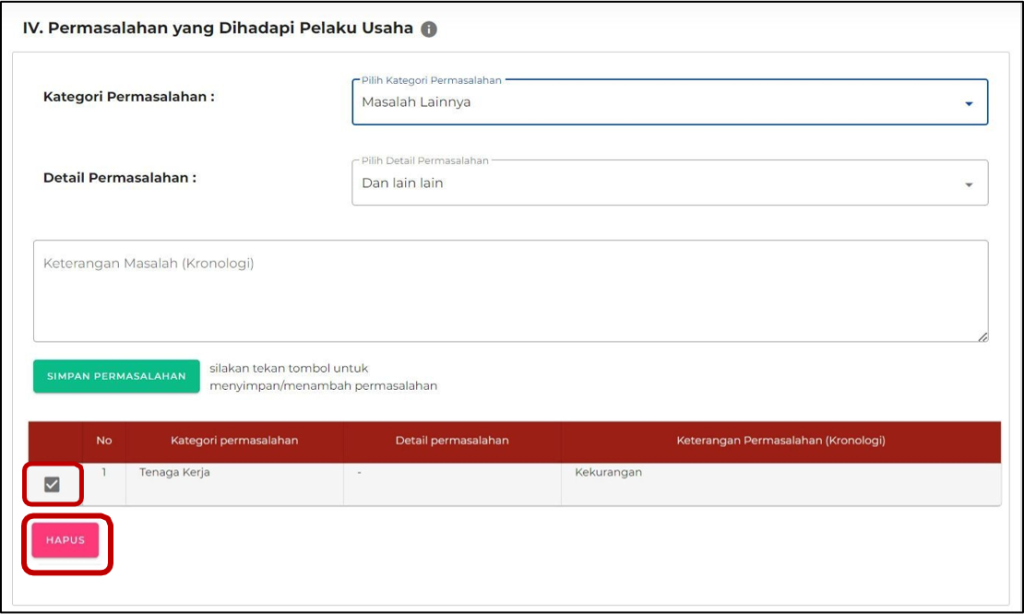This screenshot has width=1024, height=614.
Task: Click the "Dan lain lain" selected value
Action: pos(402,183)
